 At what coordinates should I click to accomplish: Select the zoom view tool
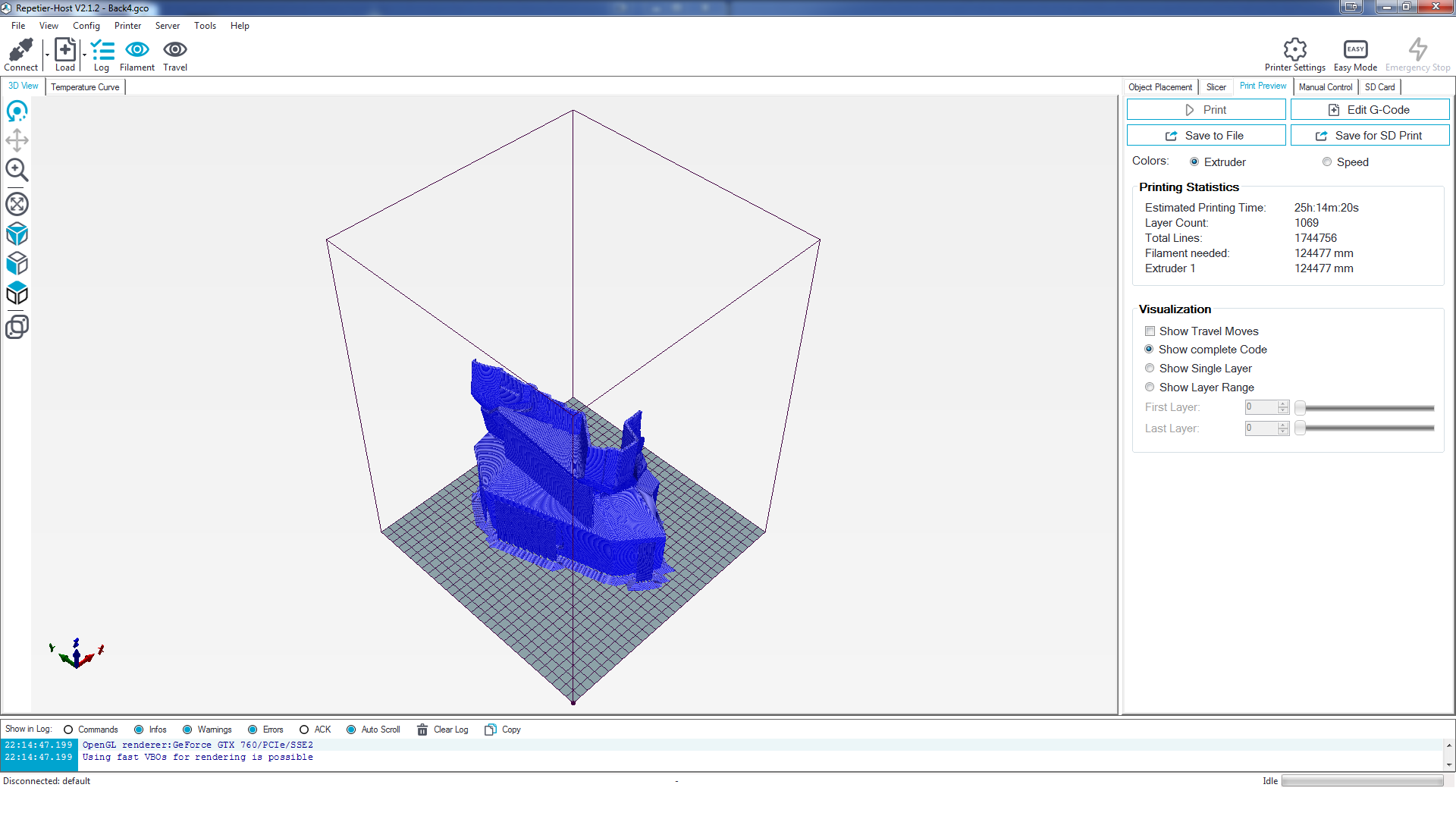pyautogui.click(x=17, y=170)
